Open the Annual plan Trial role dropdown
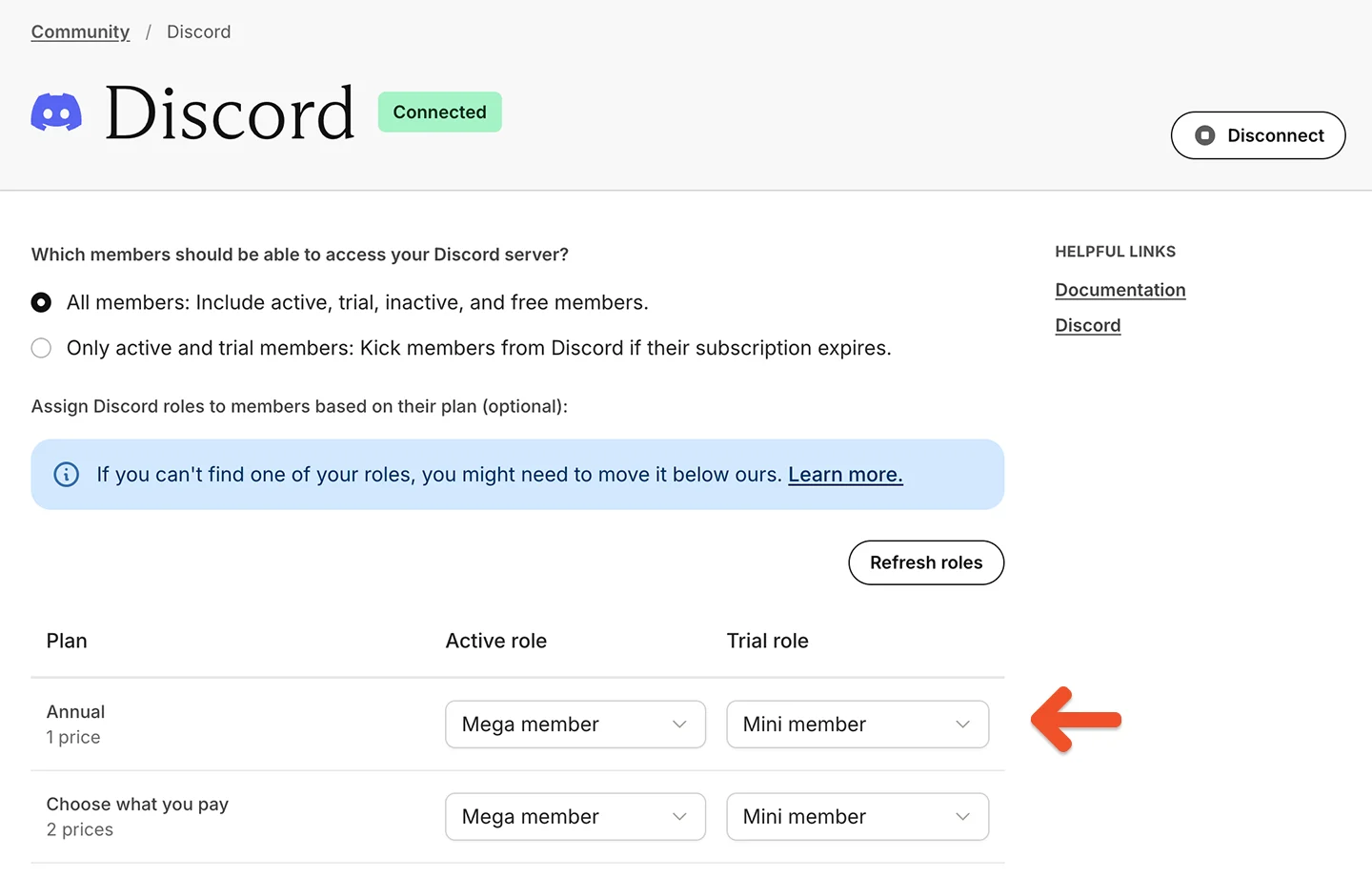This screenshot has height=878, width=1372. (857, 725)
